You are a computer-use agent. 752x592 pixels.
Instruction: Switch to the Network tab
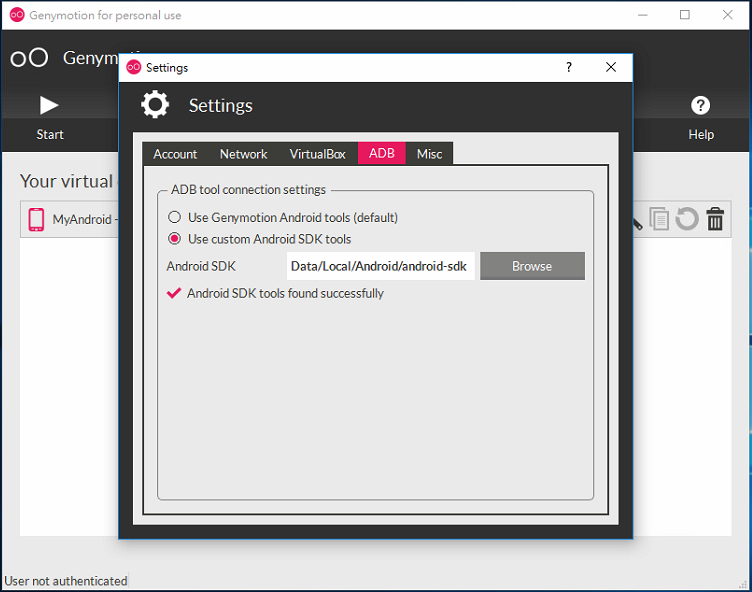[x=243, y=154]
